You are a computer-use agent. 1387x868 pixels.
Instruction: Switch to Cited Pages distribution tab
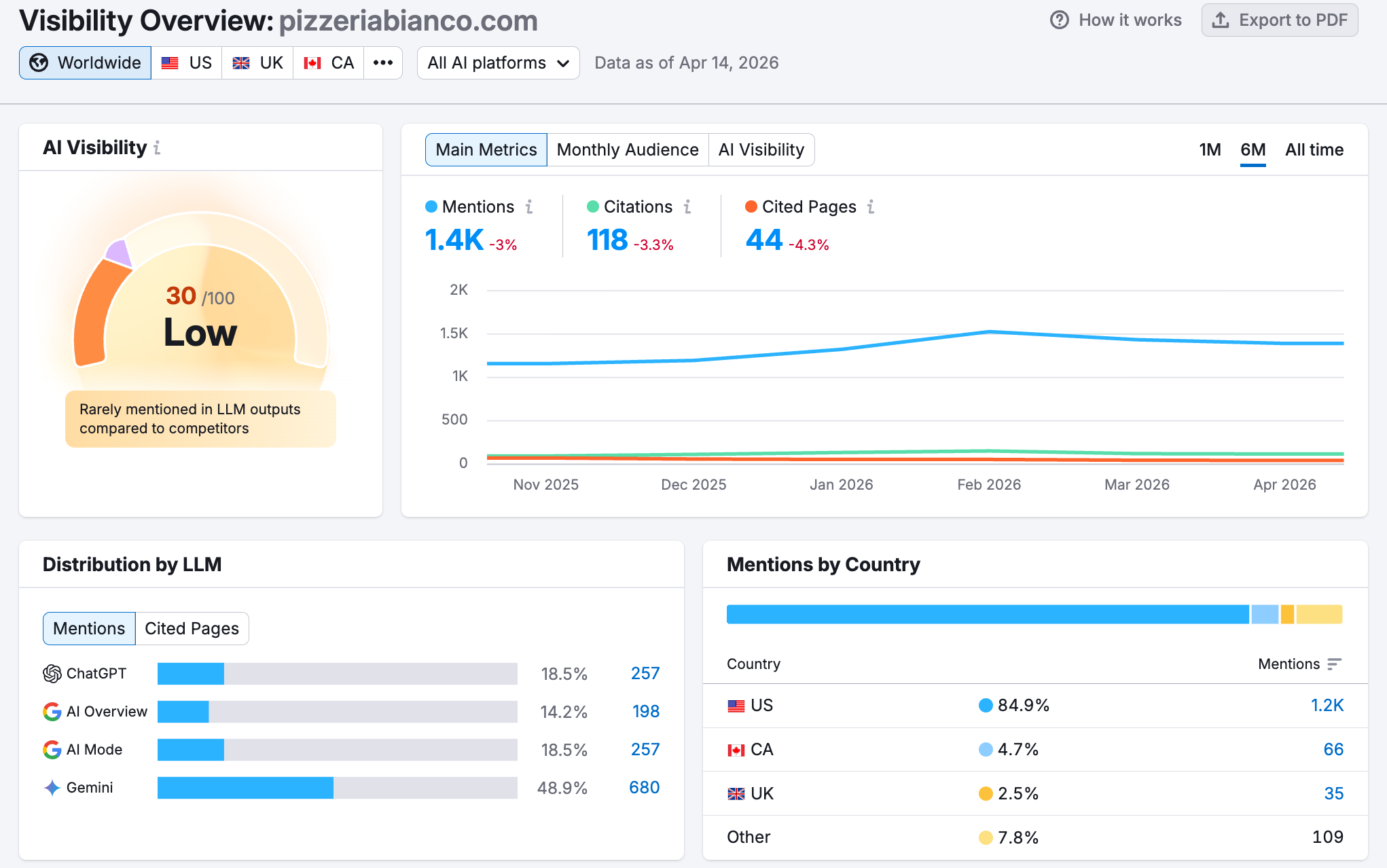point(192,628)
